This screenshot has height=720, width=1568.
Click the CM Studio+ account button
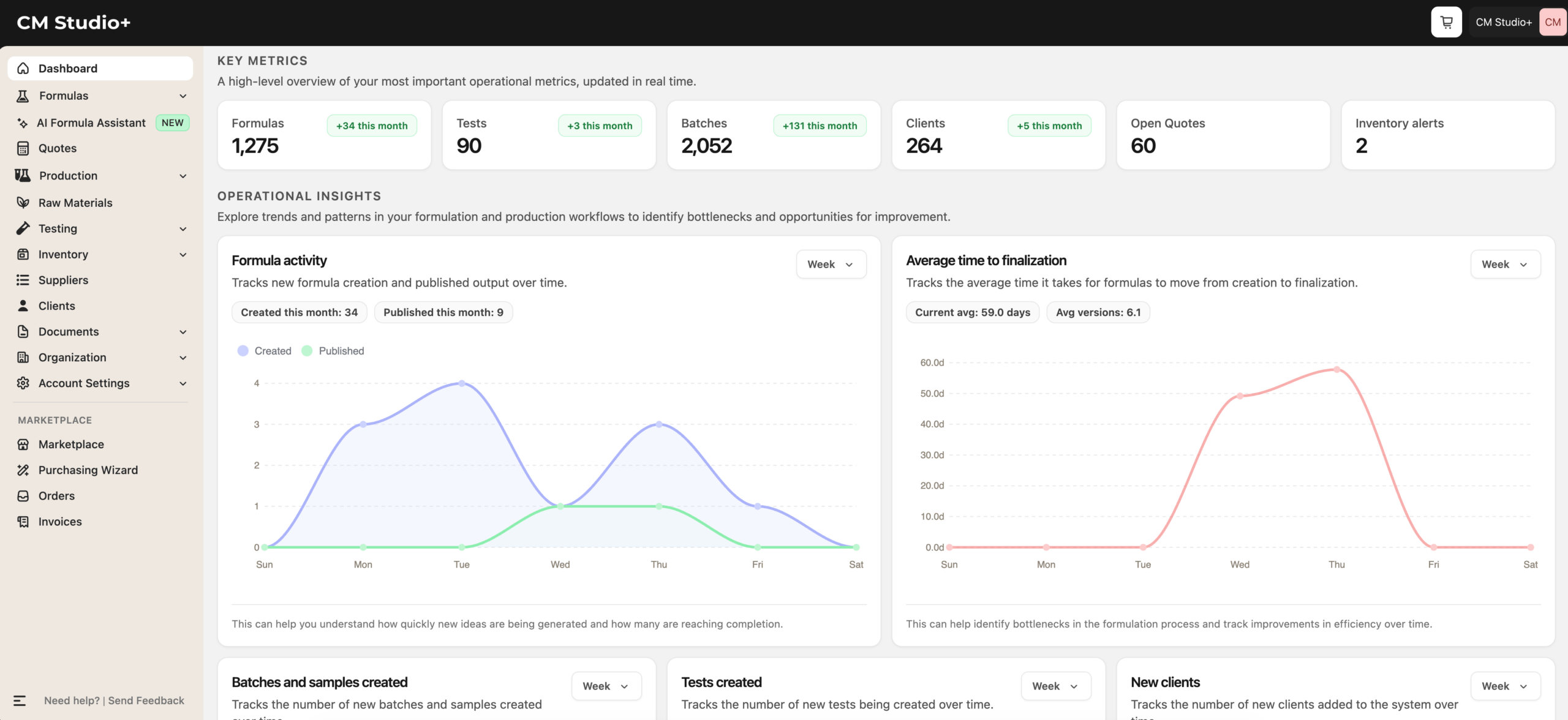[x=1503, y=22]
